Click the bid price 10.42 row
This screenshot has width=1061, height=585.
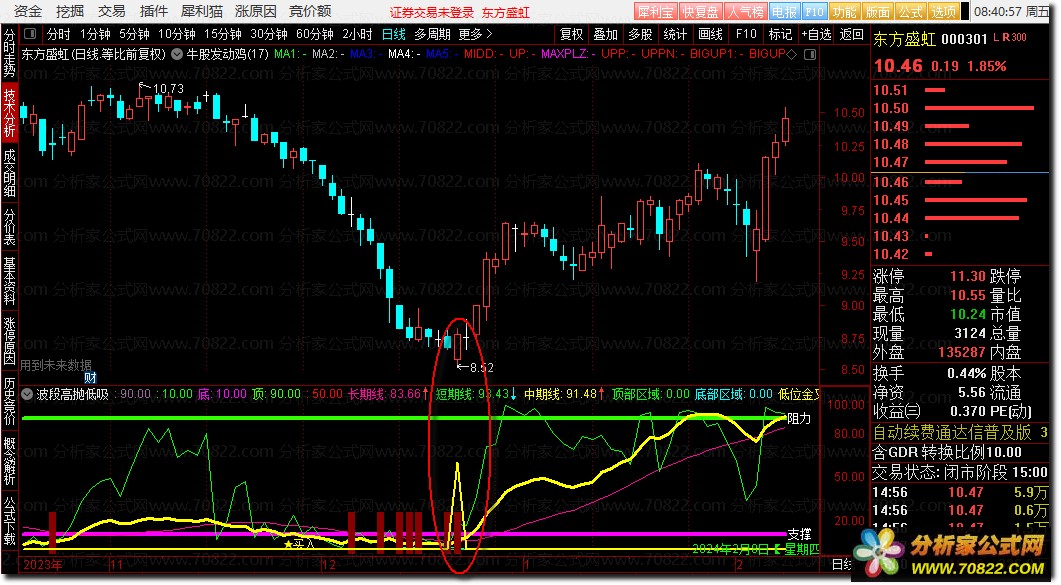[959, 254]
